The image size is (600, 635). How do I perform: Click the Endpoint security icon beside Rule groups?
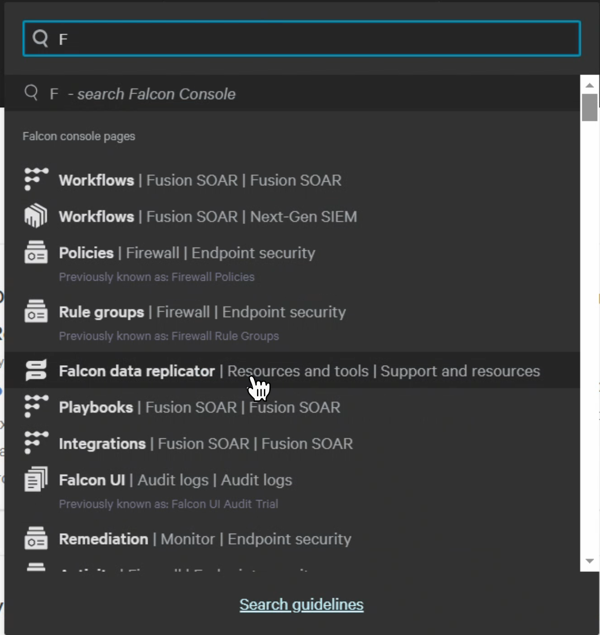pyautogui.click(x=36, y=311)
